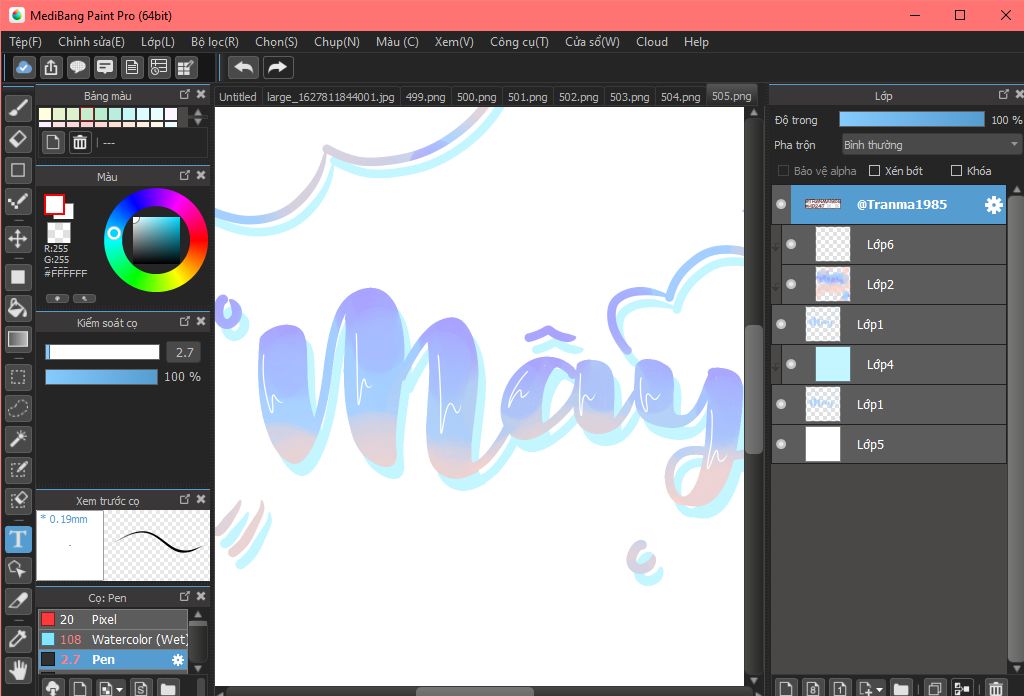
Task: Pop out the Xem trước cọ panel
Action: 185,499
